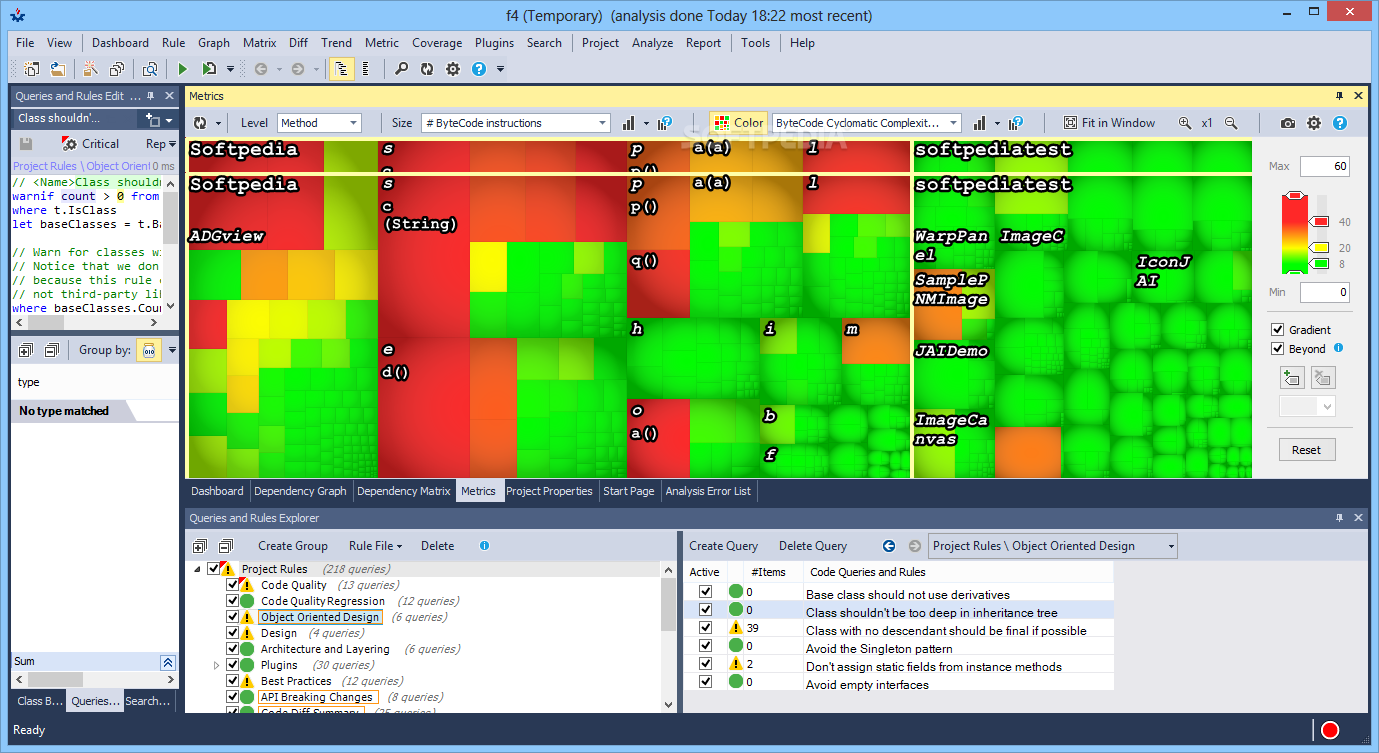Click the zoom in magnifier icon
This screenshot has width=1379, height=753.
(1185, 123)
